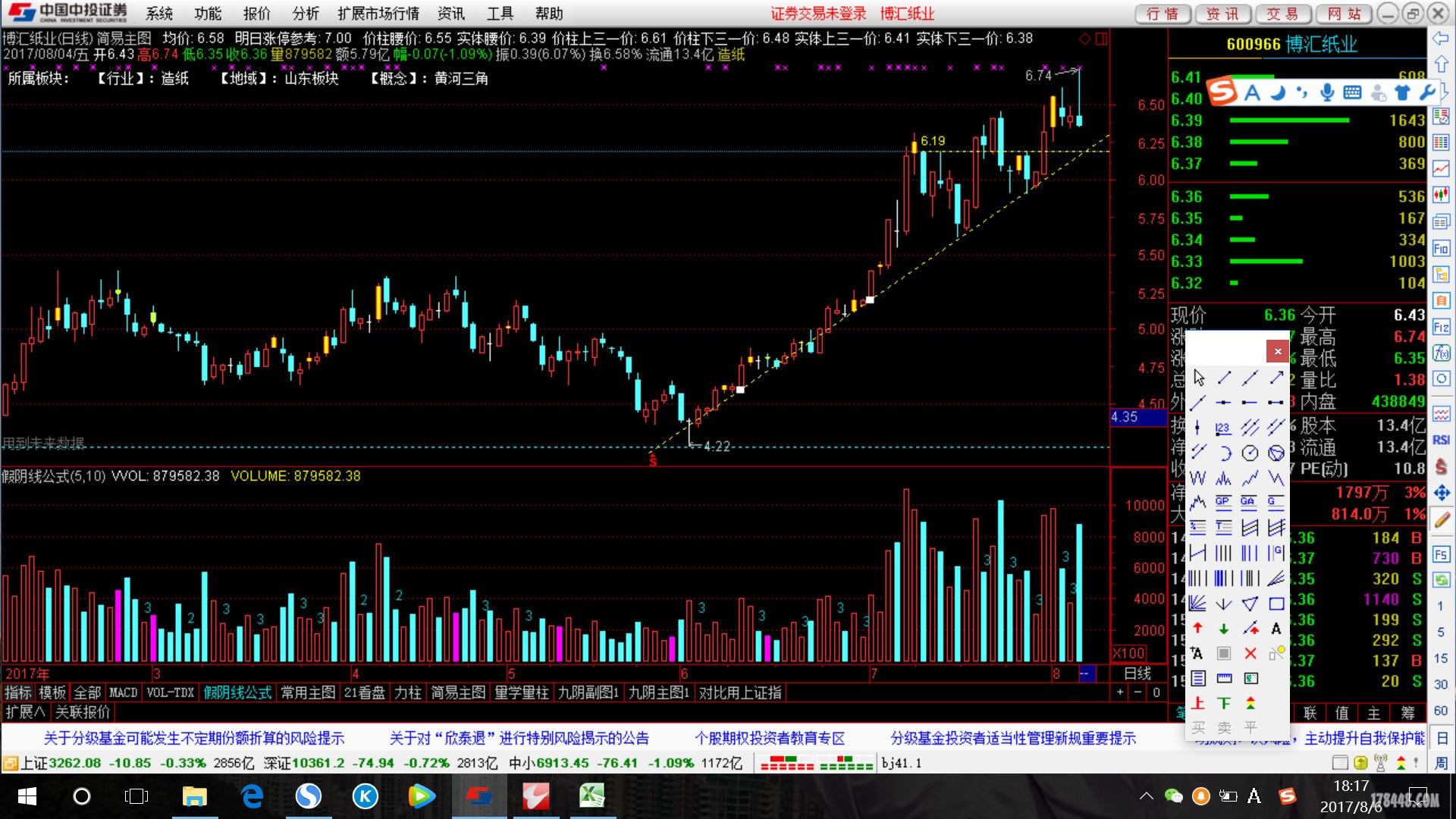Image resolution: width=1456 pixels, height=819 pixels.
Task: Expand the 扩展 panel at bottom
Action: click(x=25, y=712)
